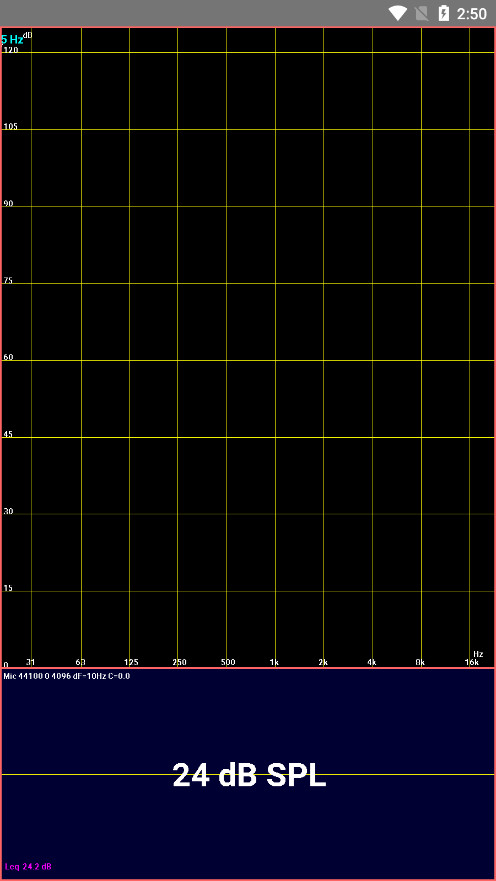Tap the 'dB' axis unit label

28,35
